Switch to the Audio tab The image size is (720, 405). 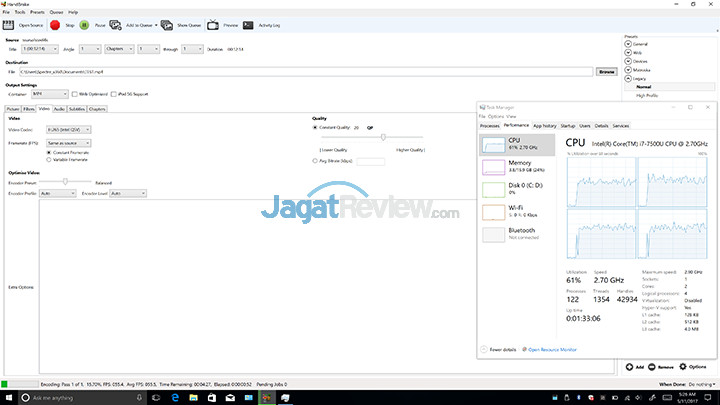(x=59, y=109)
